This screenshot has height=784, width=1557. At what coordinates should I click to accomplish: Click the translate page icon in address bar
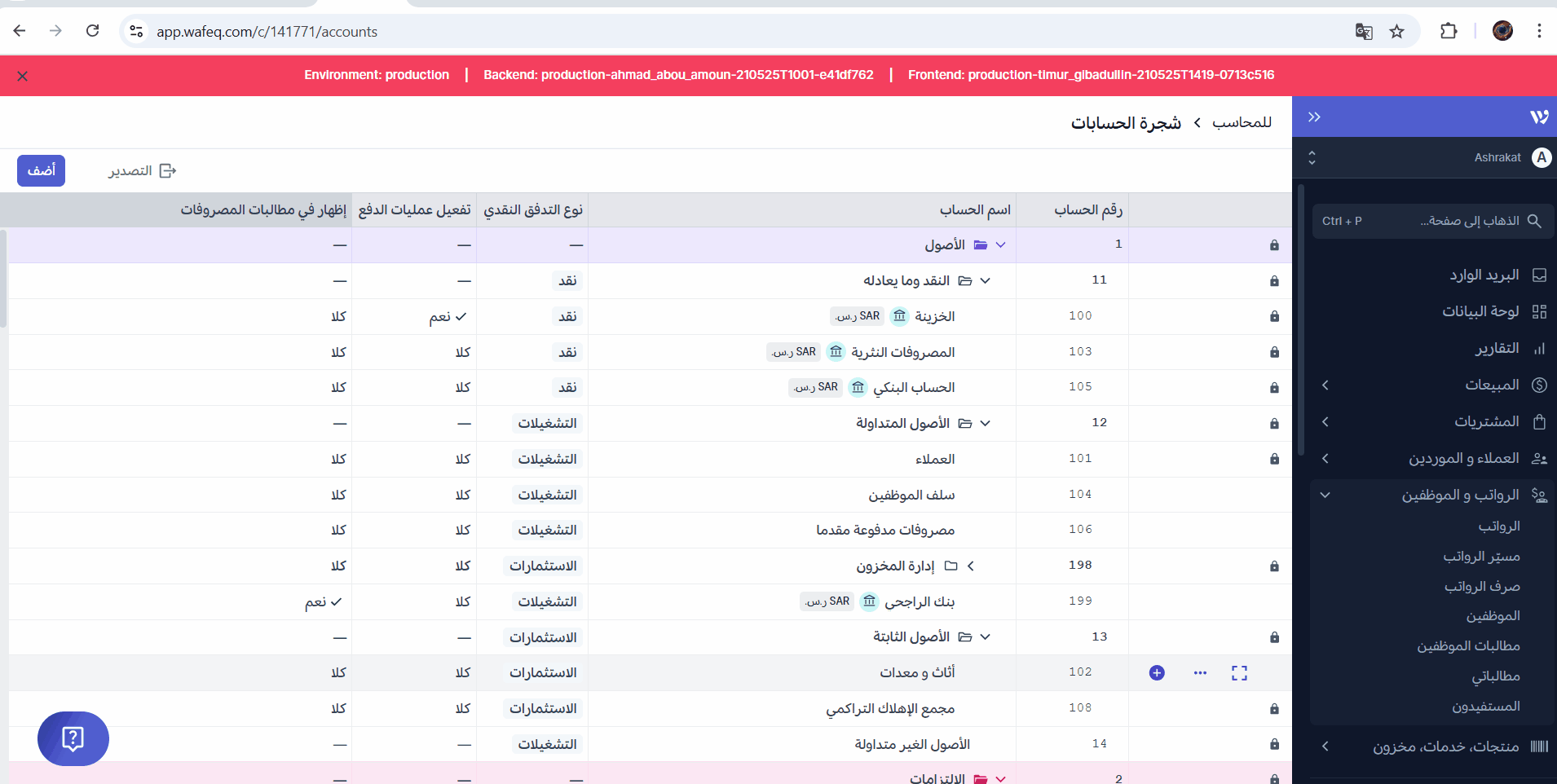(1364, 32)
